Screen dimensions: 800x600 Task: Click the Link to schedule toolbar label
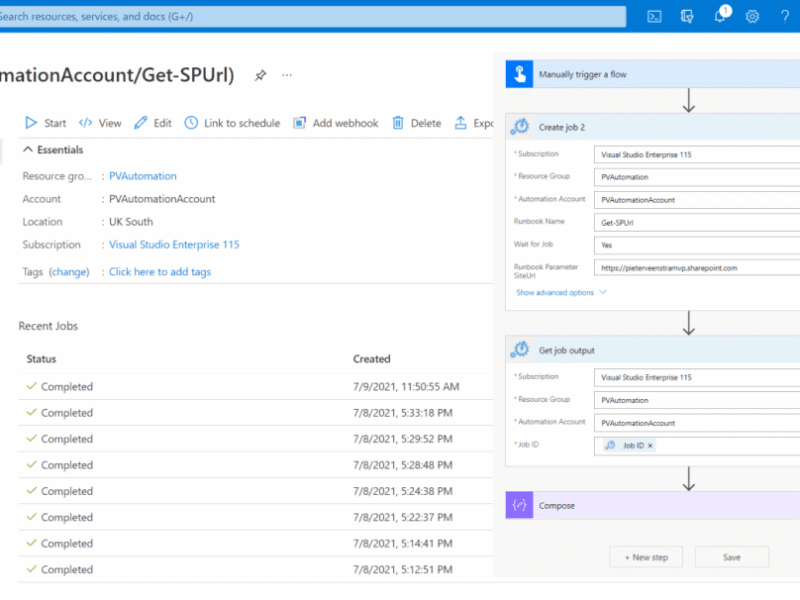(242, 123)
